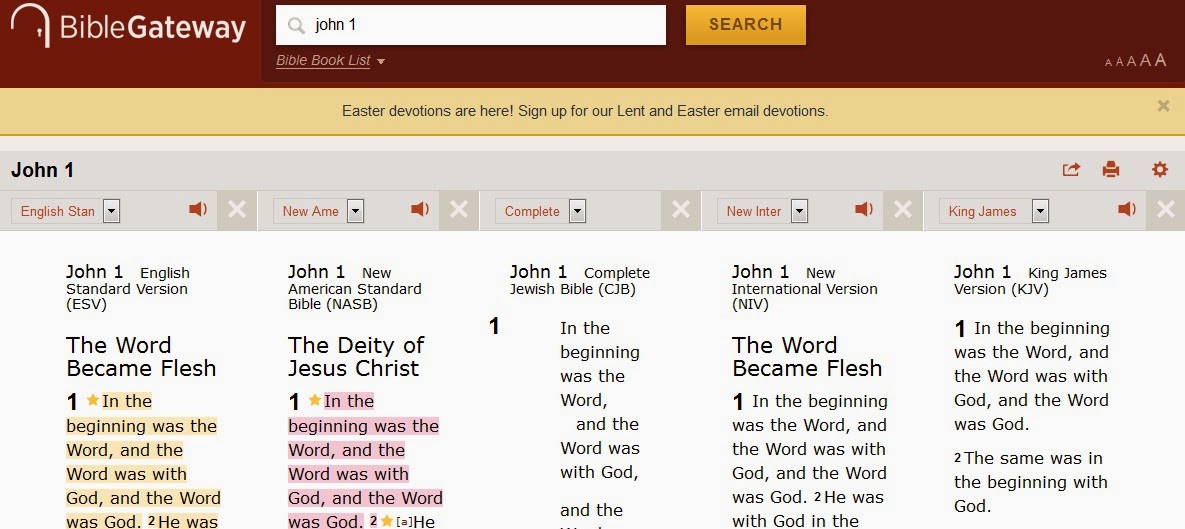Select the smallest font size A
1185x529 pixels.
point(1109,63)
